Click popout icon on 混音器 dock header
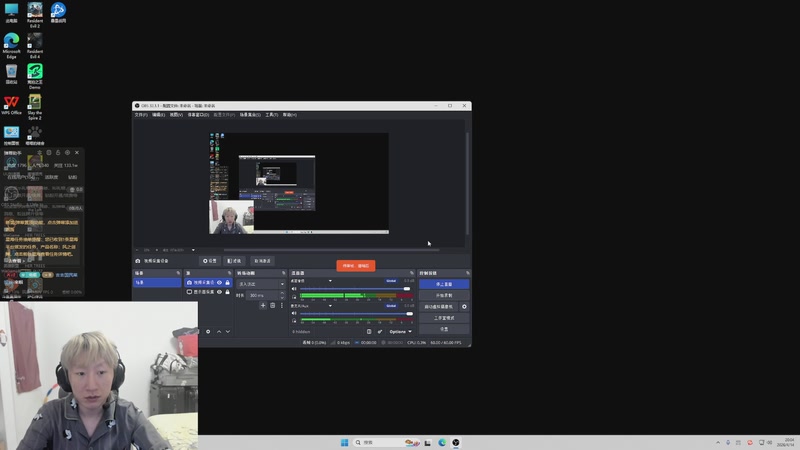This screenshot has width=800, height=450. (x=412, y=273)
